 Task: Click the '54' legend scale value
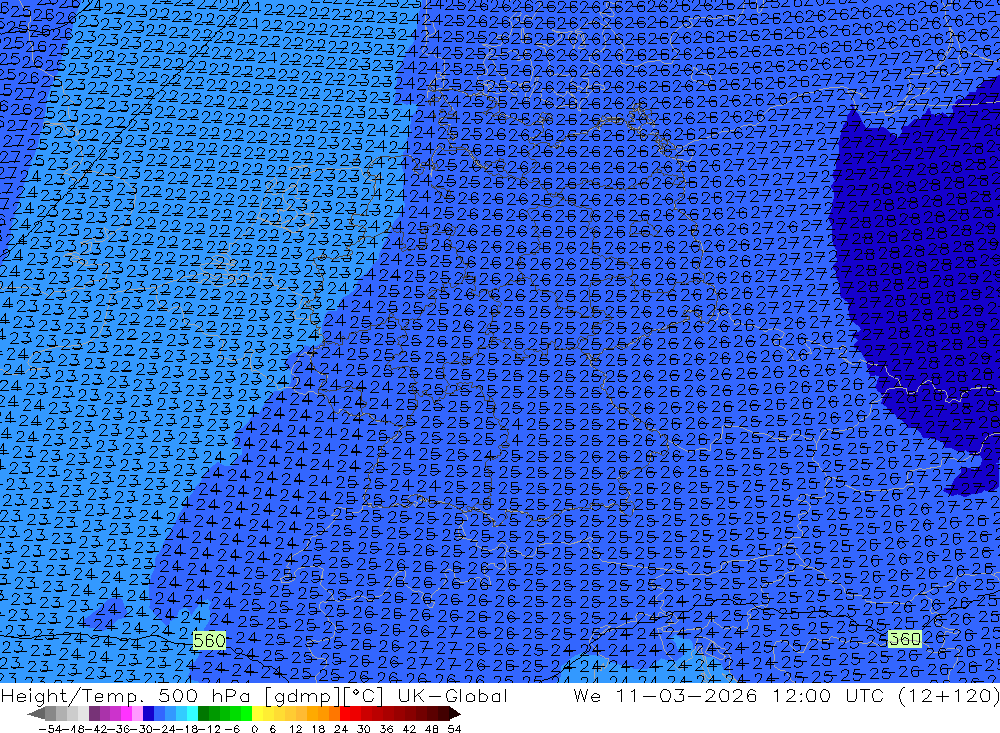point(454,729)
